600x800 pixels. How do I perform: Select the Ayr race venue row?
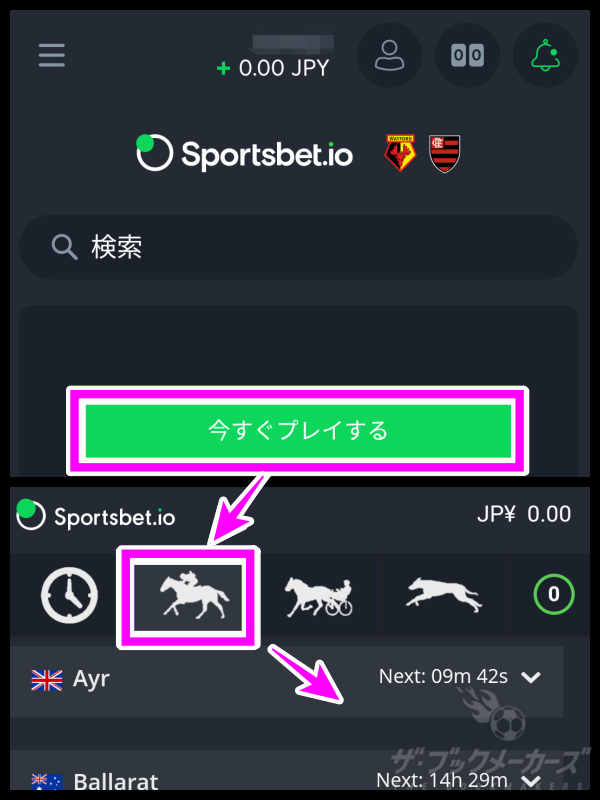tap(287, 682)
